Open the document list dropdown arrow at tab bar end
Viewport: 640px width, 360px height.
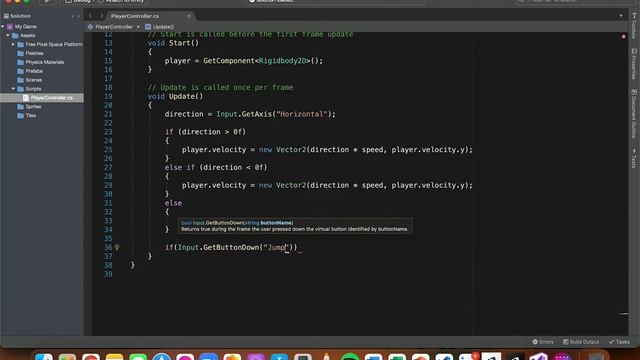click(621, 16)
